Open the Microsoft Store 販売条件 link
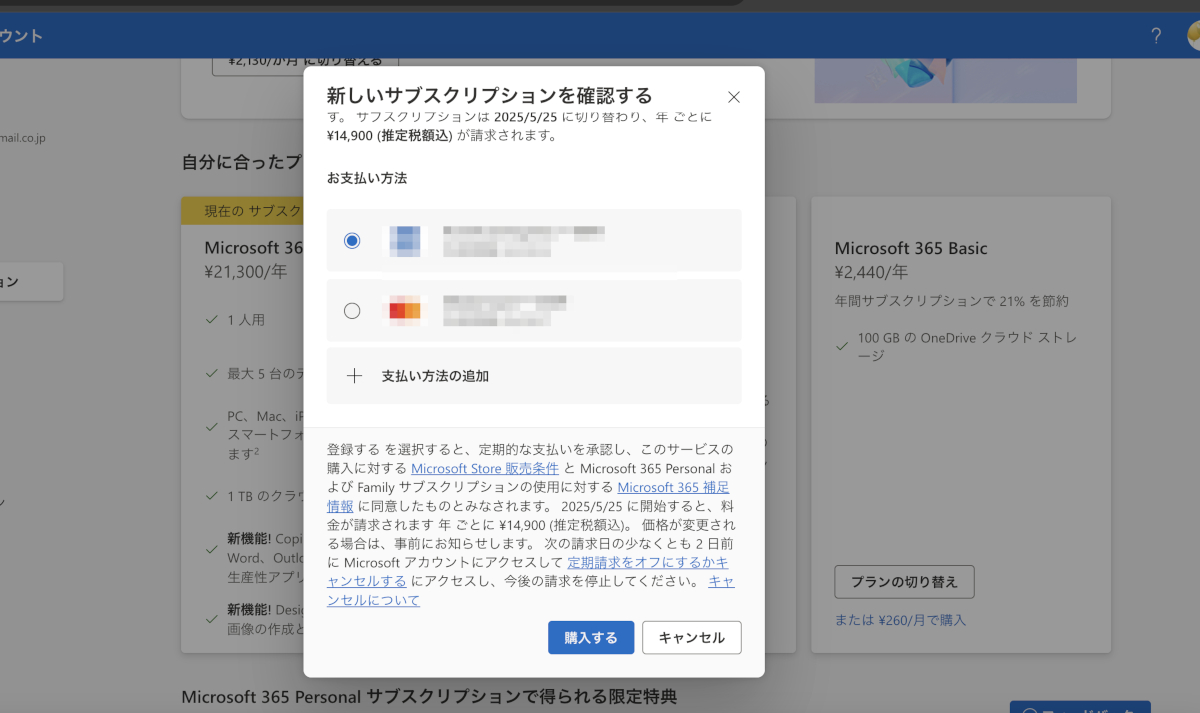The height and width of the screenshot is (713, 1200). pyautogui.click(x=485, y=468)
